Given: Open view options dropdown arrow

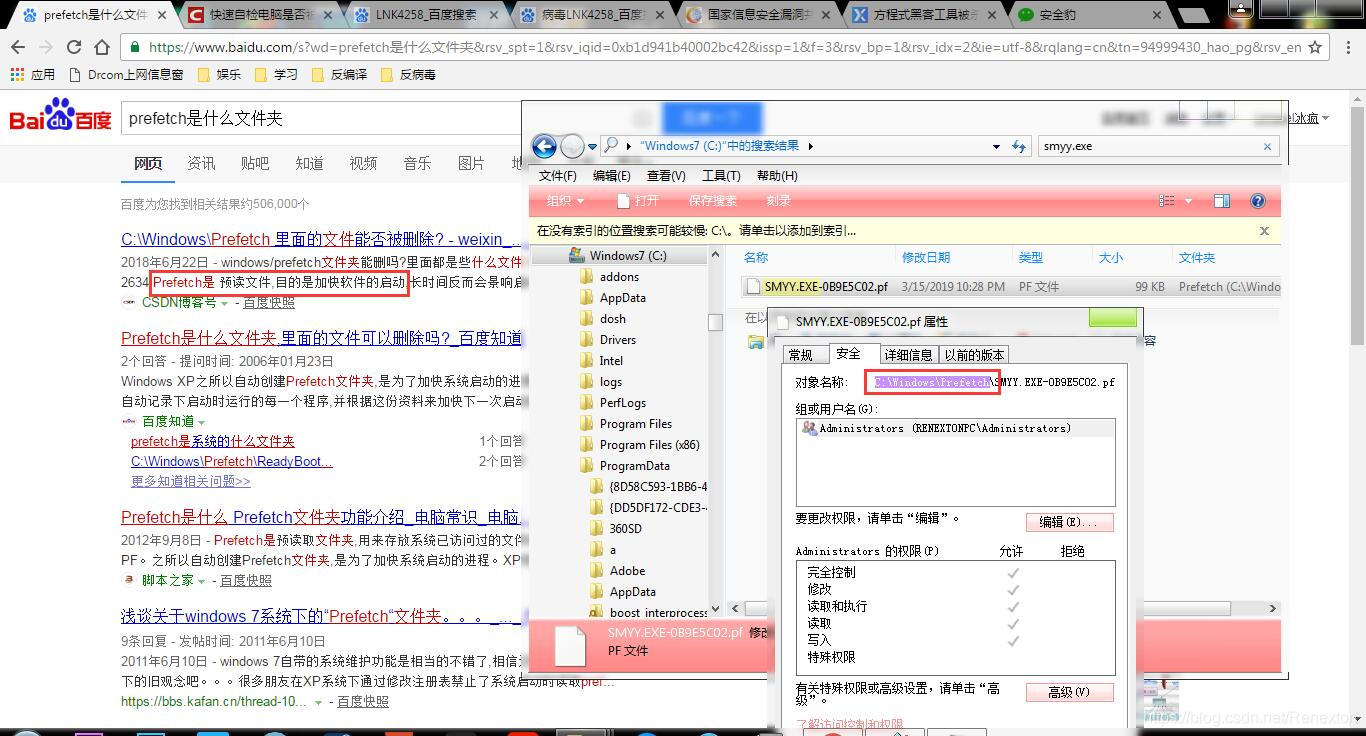Looking at the screenshot, I should (1188, 200).
